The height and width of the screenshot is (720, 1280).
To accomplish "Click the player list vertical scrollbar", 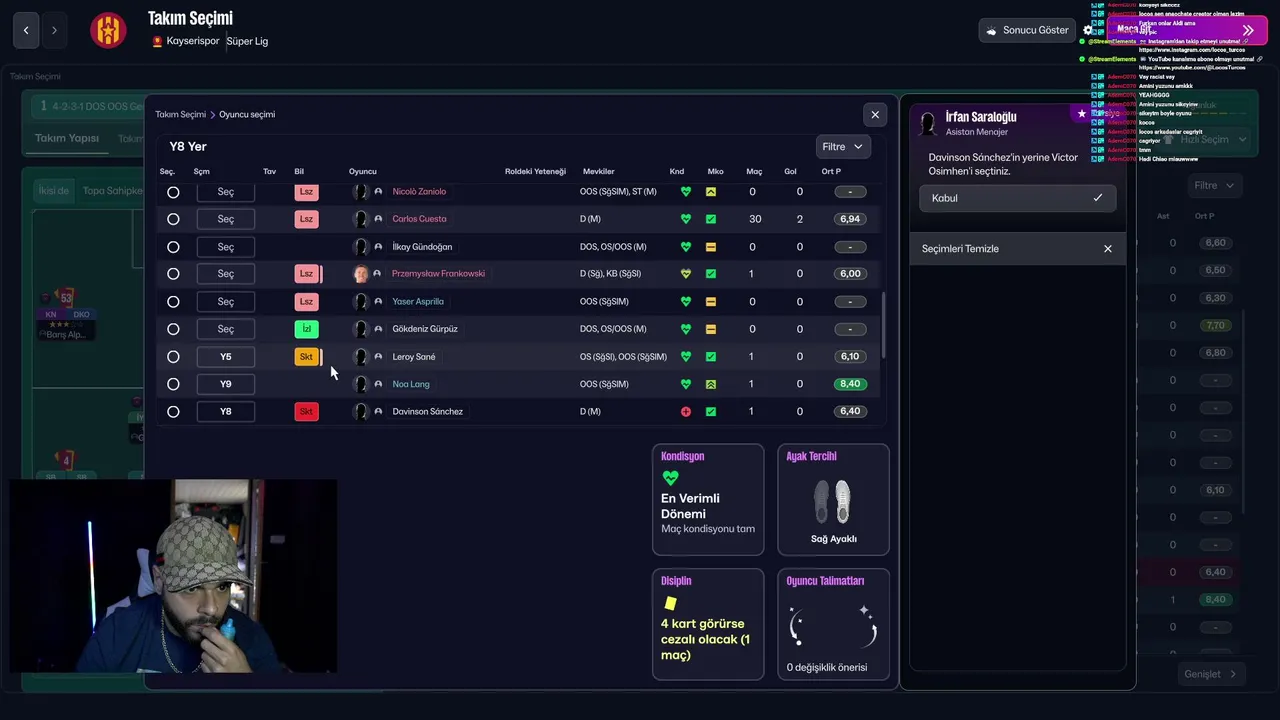I will click(882, 325).
